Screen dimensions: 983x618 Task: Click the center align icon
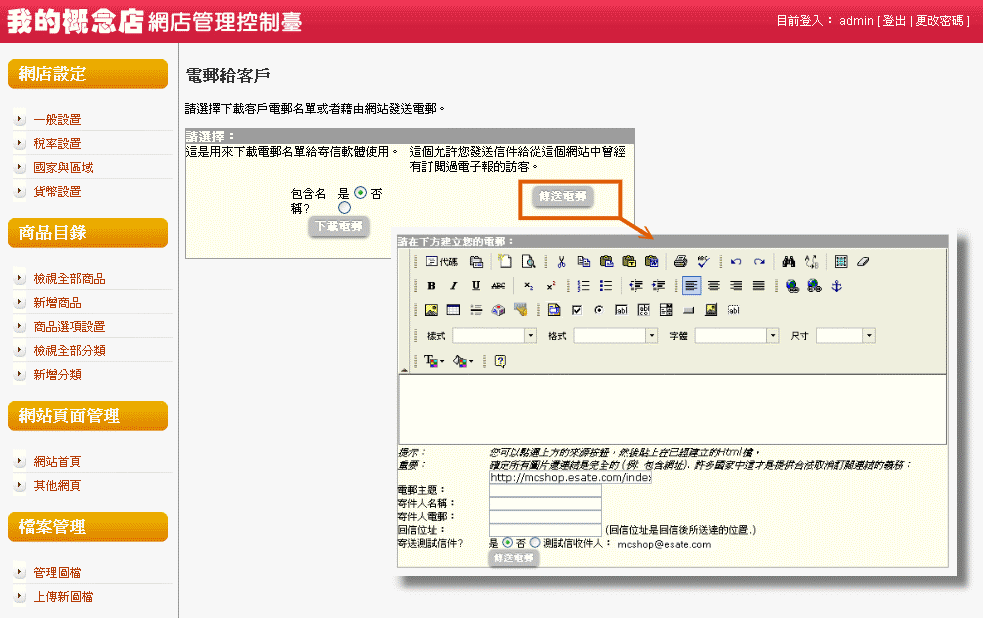[714, 286]
